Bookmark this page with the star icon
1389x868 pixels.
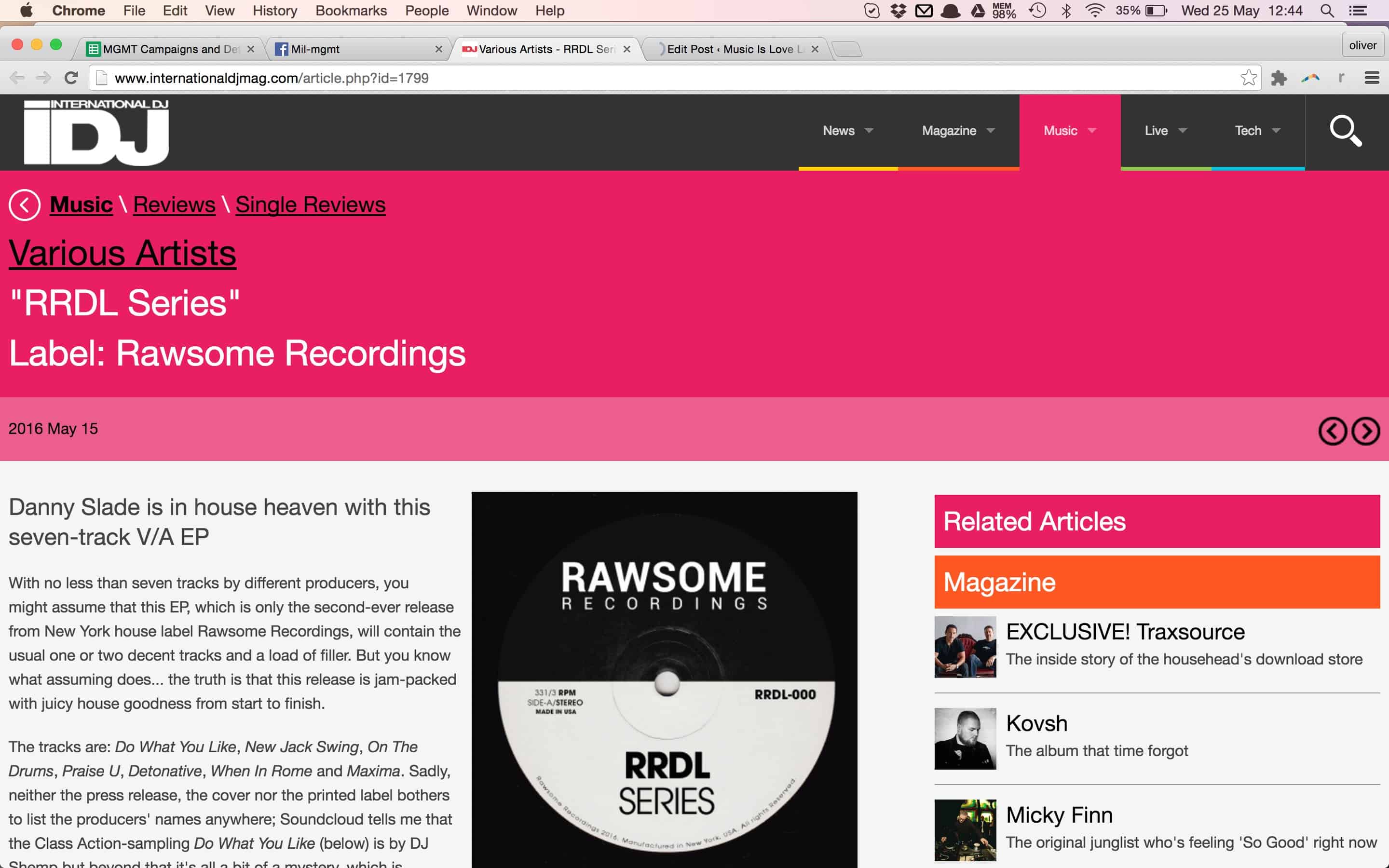[x=1248, y=78]
